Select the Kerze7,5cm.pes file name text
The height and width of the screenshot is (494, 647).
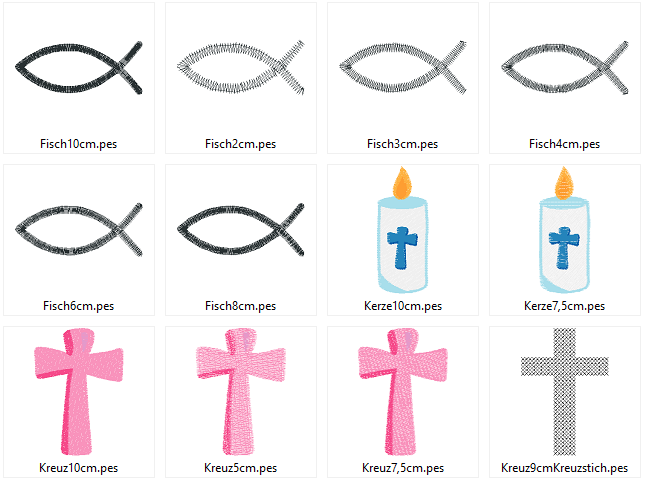pyautogui.click(x=564, y=306)
